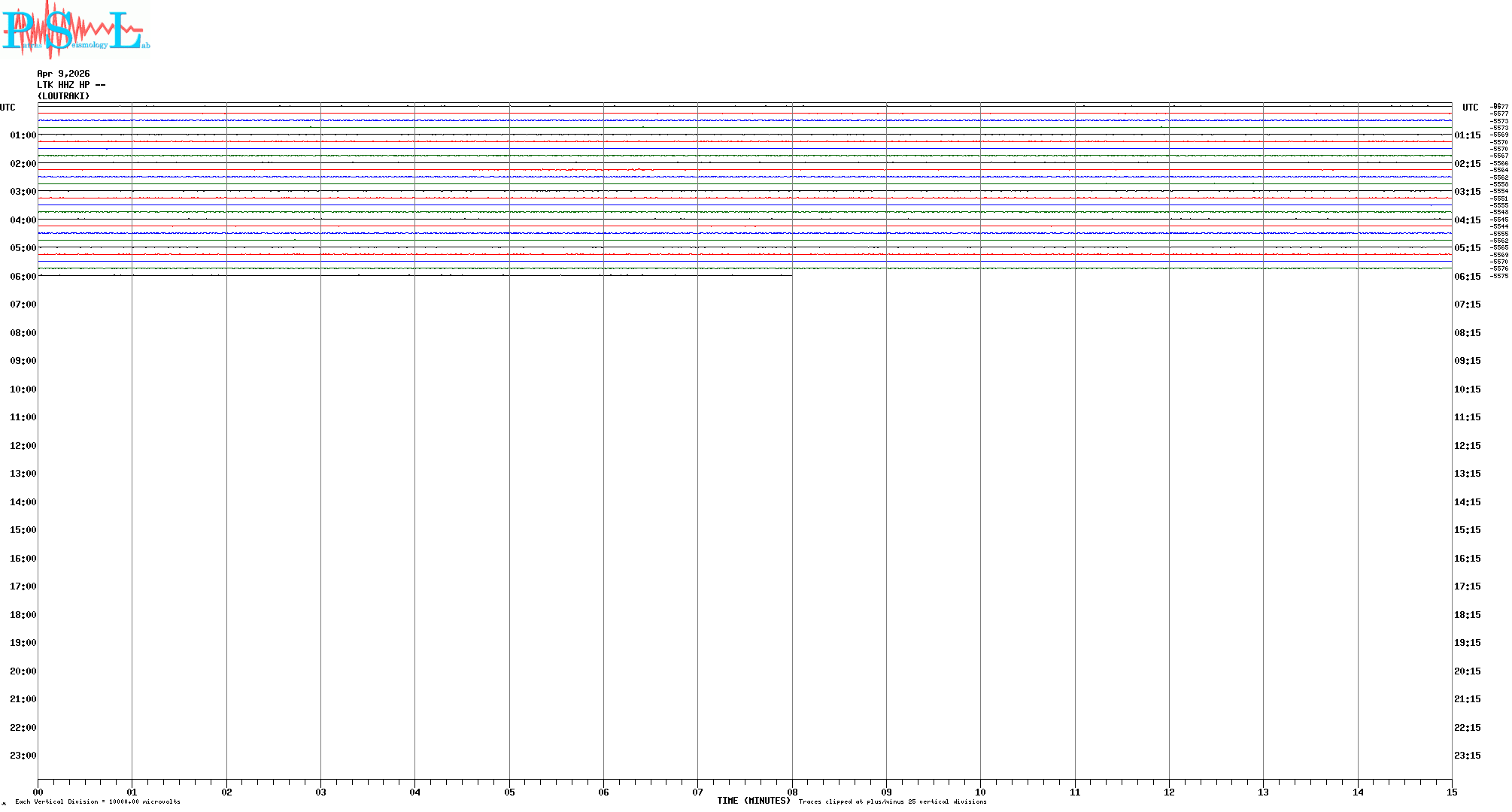The image size is (1512, 812).
Task: Click the Apr 9, 2026 date label
Action: 63,74
